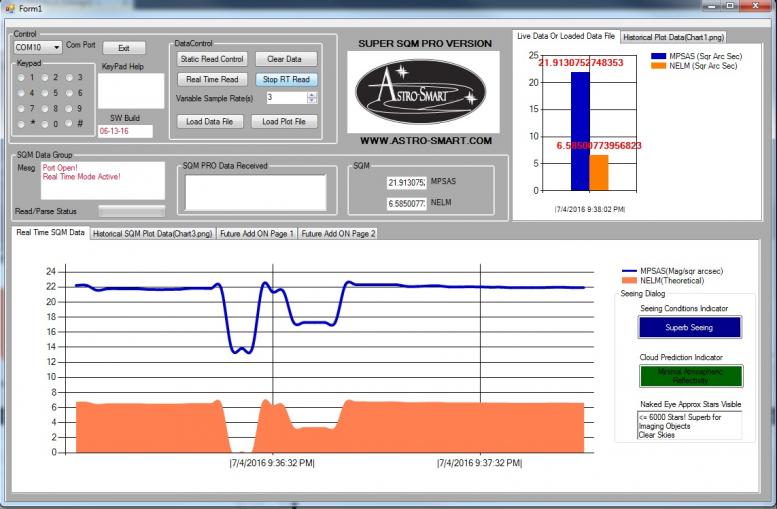Screen dimensions: 777x509
Task: Click the SQM PRO Data Received box
Action: point(256,193)
